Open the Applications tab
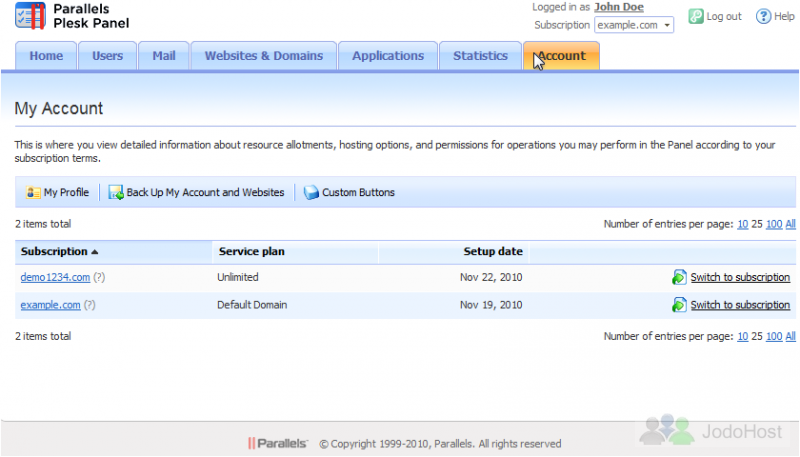800x457 pixels. pos(388,56)
